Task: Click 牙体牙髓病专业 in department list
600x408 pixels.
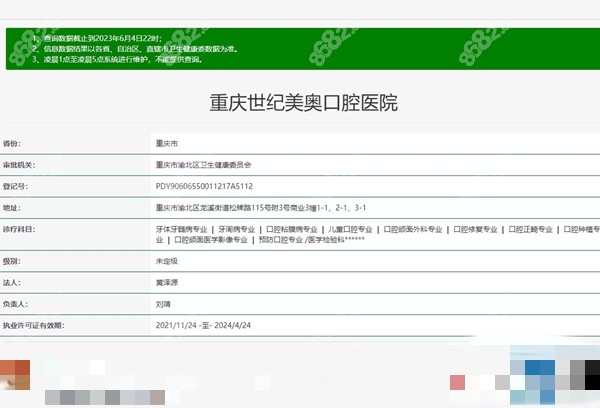Action: point(181,229)
